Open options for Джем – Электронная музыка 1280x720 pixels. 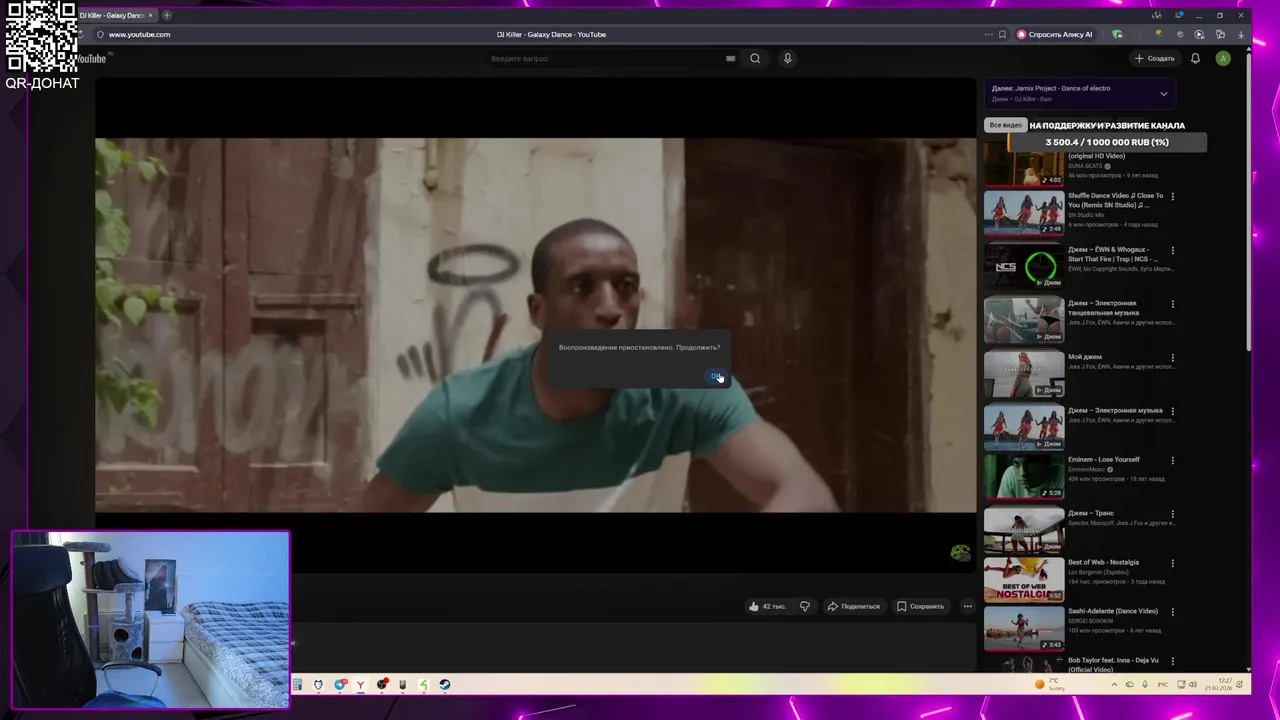click(1173, 411)
